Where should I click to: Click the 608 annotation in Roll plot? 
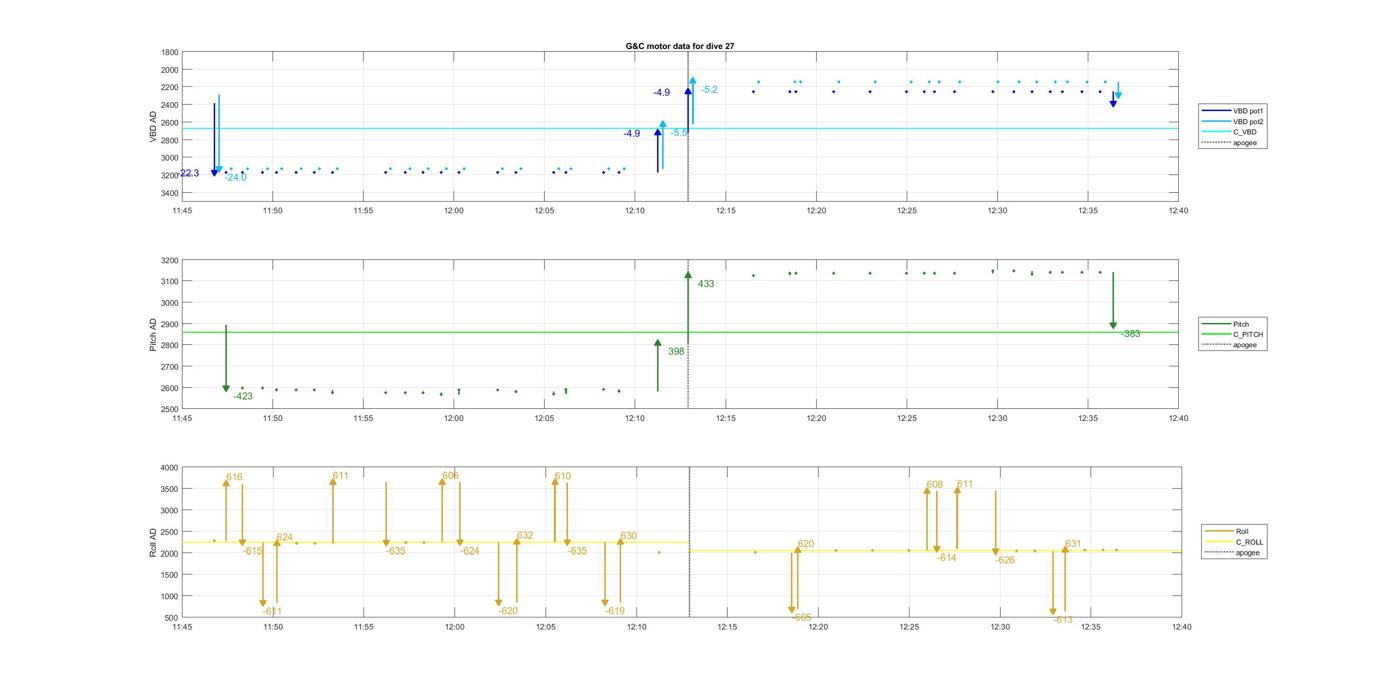point(934,484)
